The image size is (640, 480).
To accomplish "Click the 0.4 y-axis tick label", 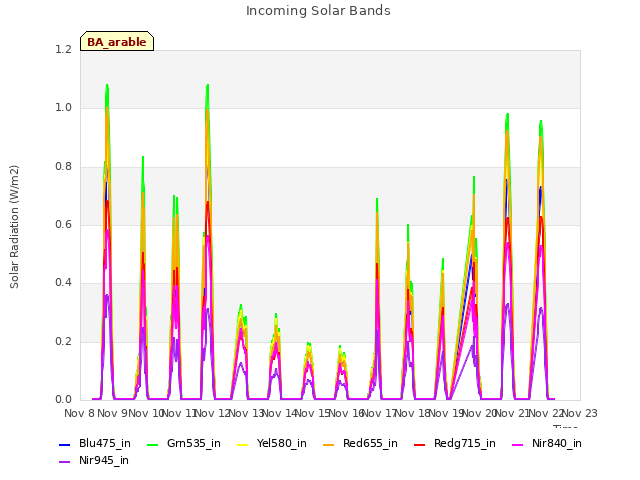I will coord(63,282).
